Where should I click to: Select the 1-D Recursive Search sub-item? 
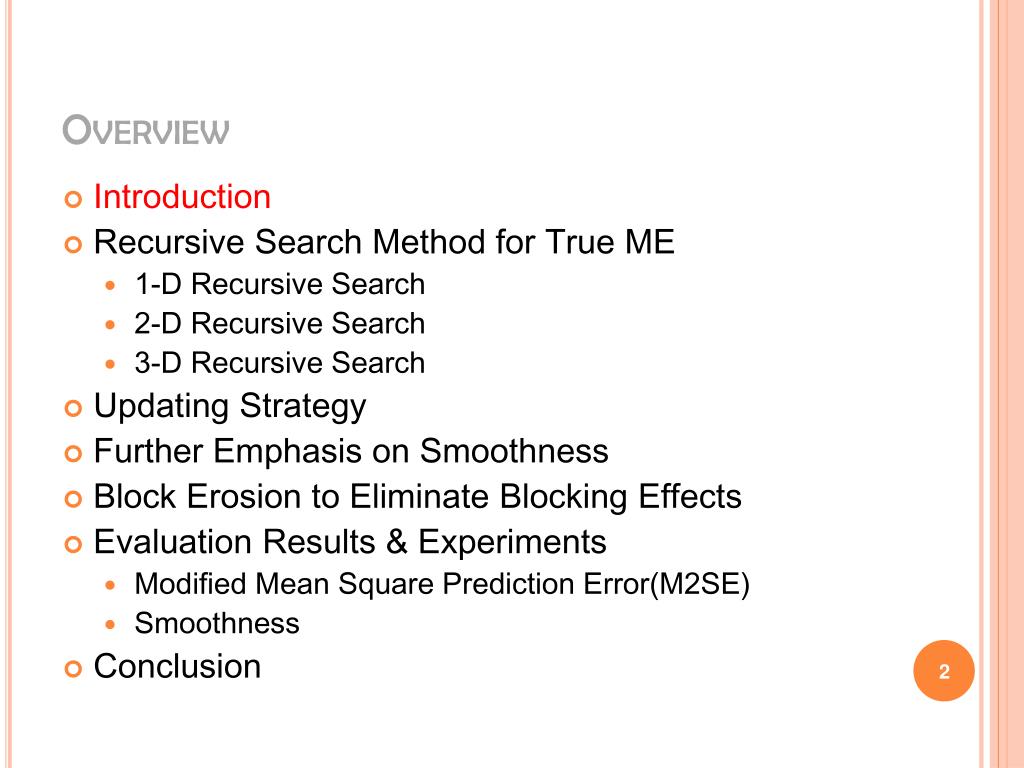pyautogui.click(x=280, y=284)
